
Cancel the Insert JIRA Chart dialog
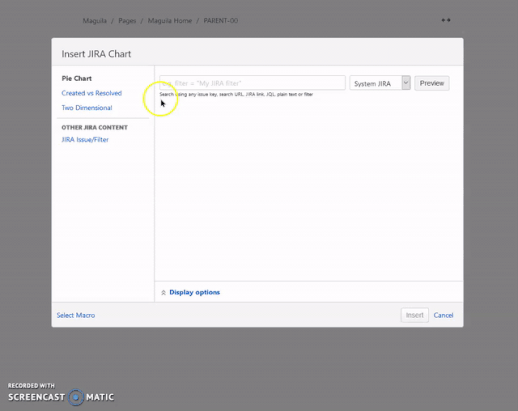tap(443, 315)
